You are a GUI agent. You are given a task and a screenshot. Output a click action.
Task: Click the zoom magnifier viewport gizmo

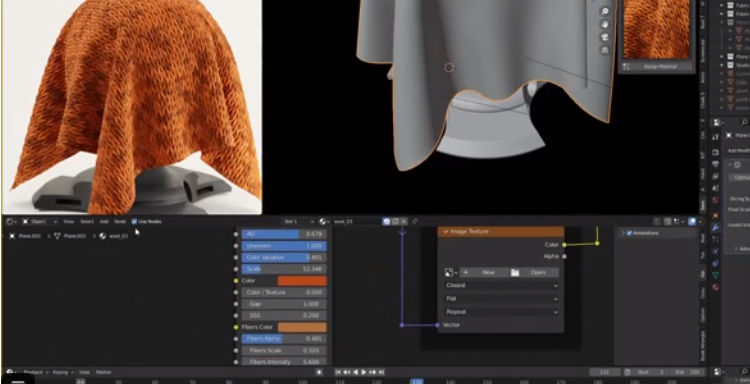(605, 11)
